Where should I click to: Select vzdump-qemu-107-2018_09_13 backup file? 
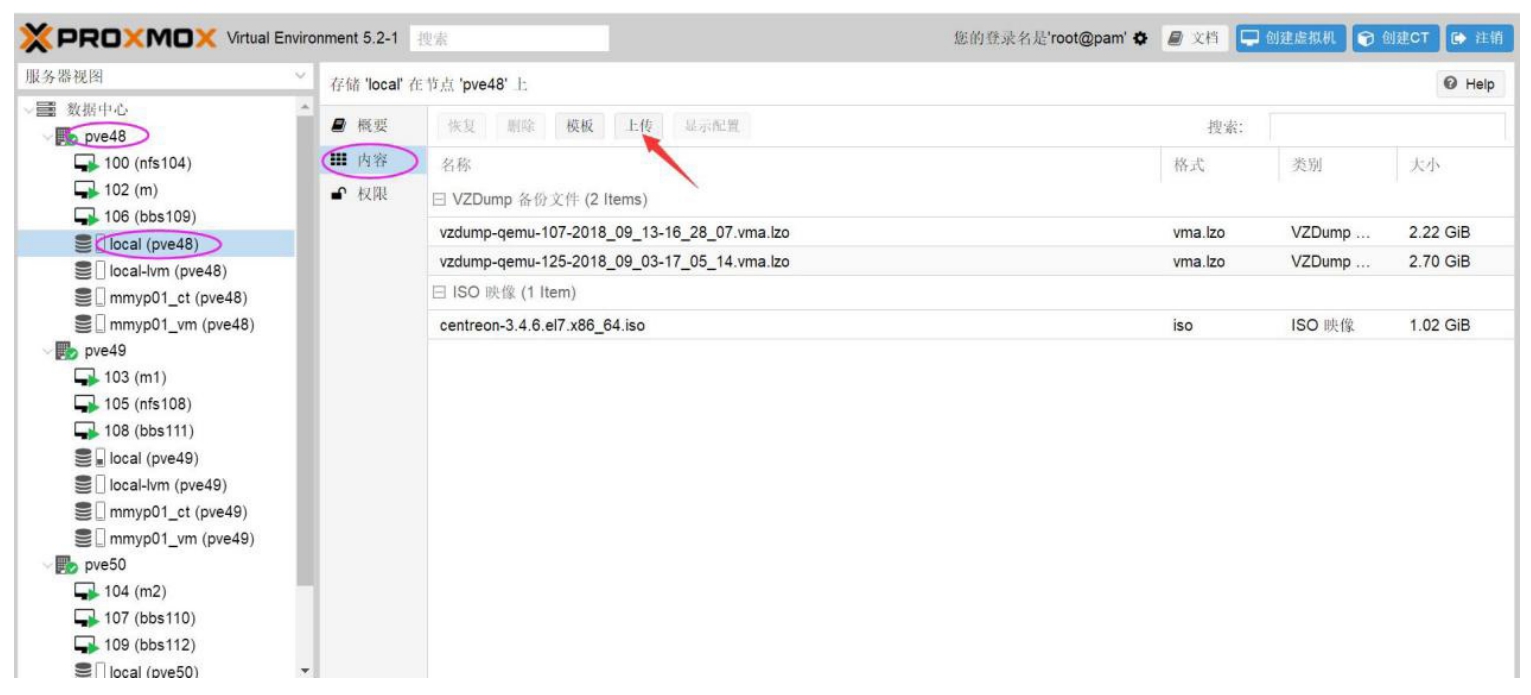pos(970,233)
